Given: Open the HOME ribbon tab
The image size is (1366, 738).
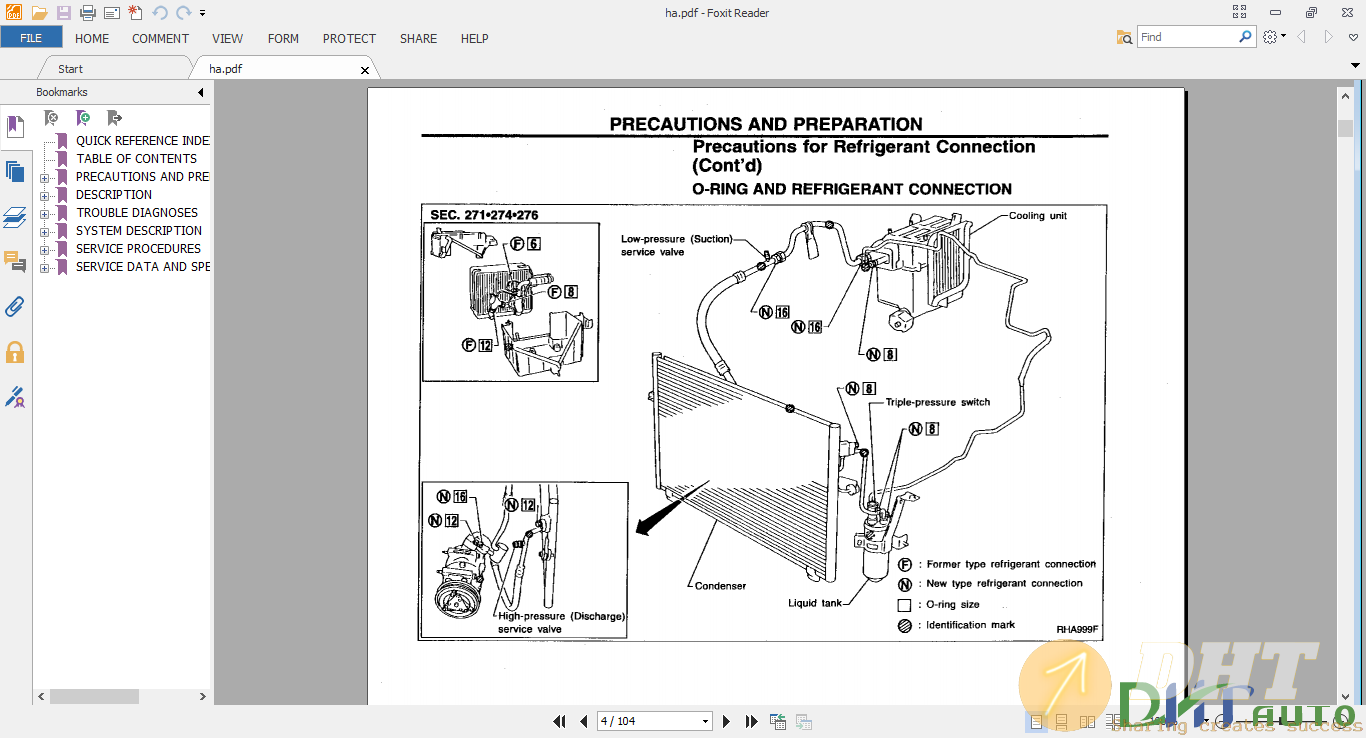Looking at the screenshot, I should [92, 38].
